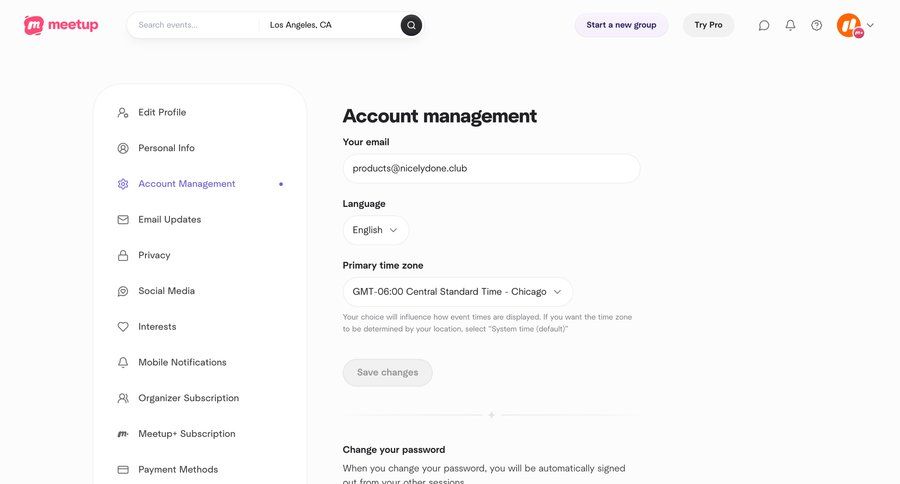Click Start a new group button
The image size is (900, 484).
tap(621, 25)
